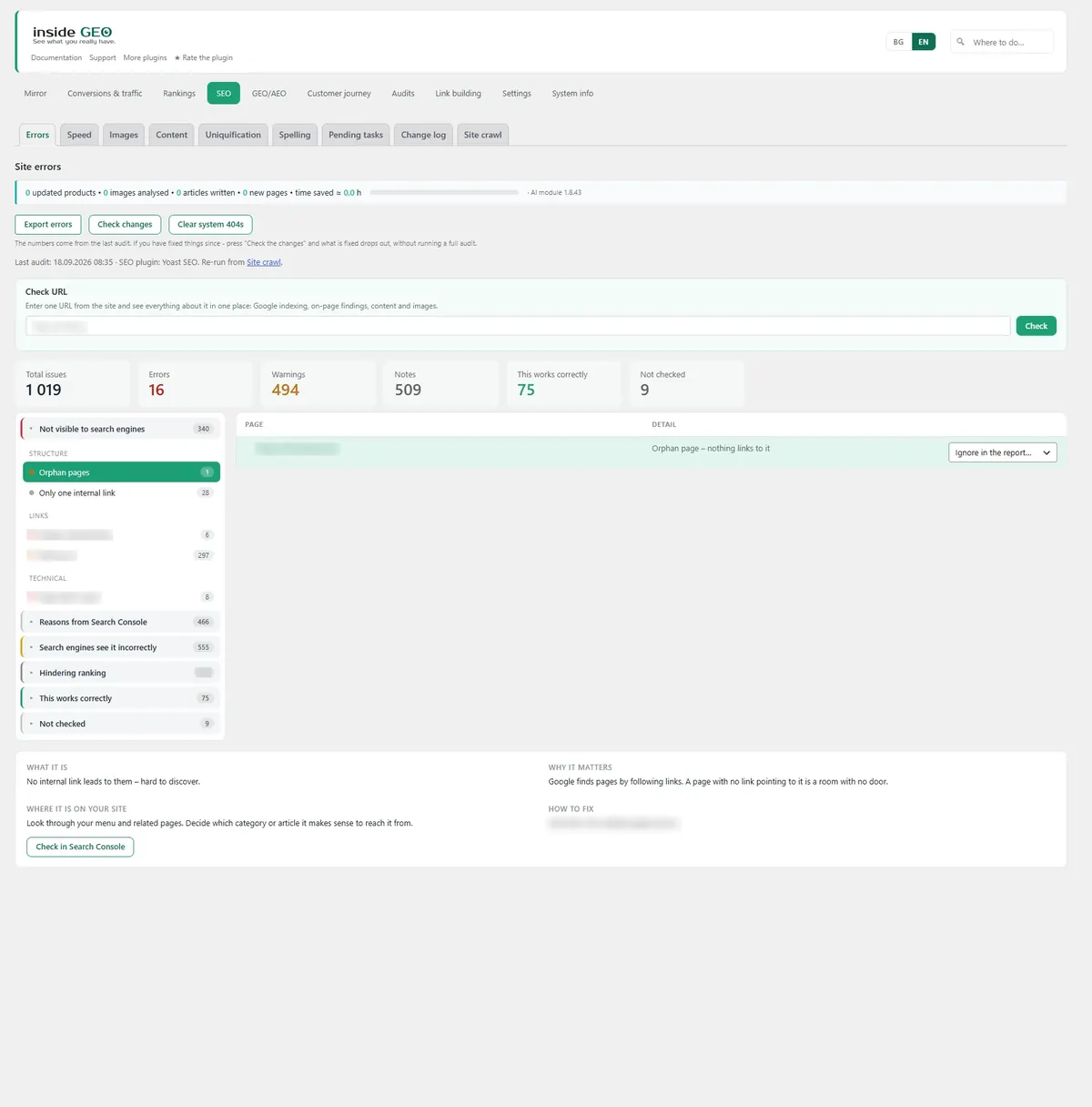Click the DETAIL column header

point(663,424)
